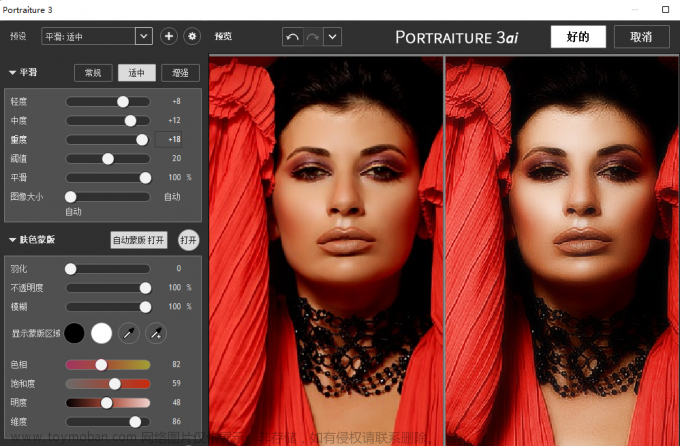Adjust the 不透明度 slider handle
The image size is (680, 446).
146,288
